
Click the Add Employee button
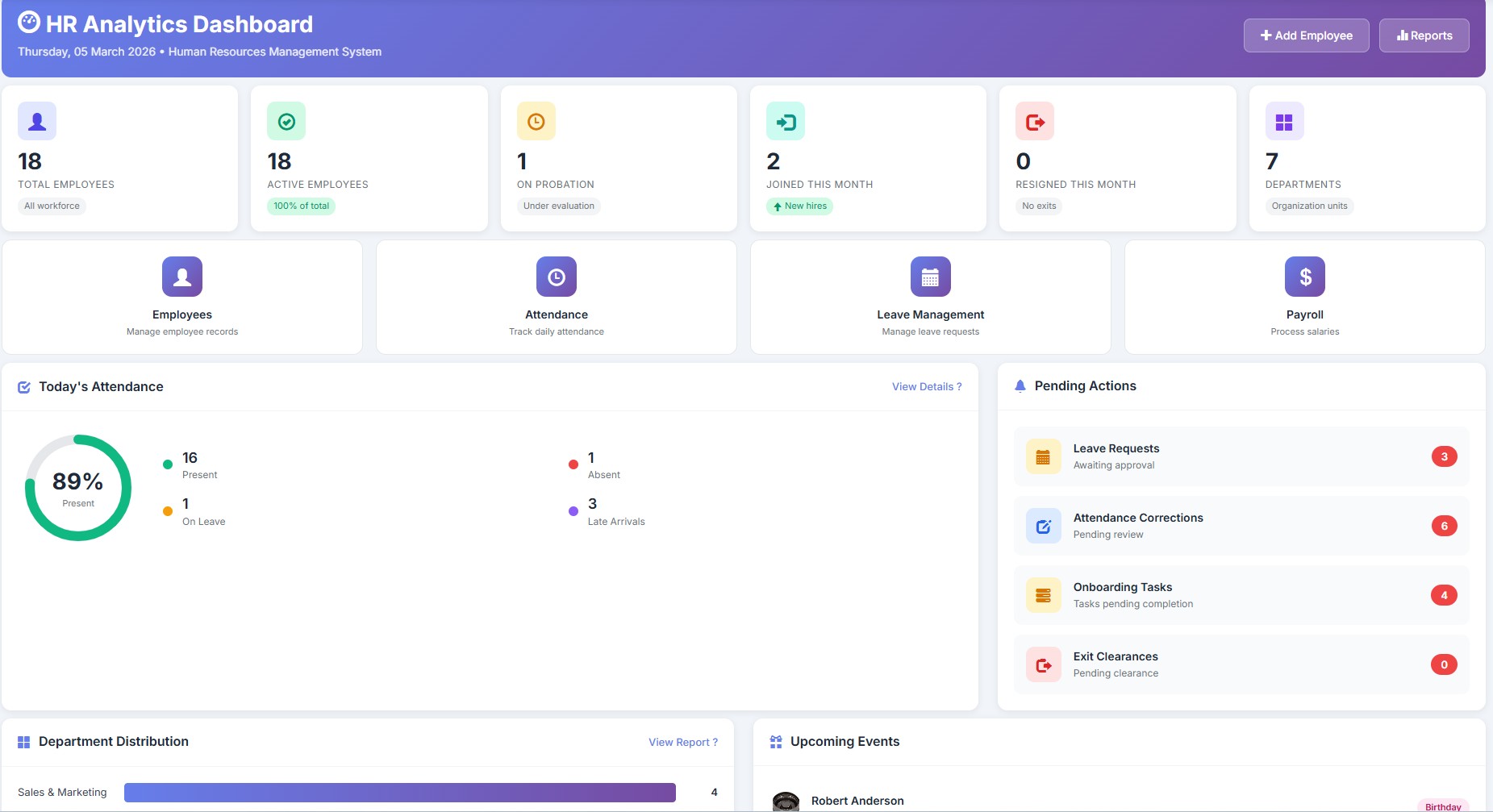[1306, 35]
